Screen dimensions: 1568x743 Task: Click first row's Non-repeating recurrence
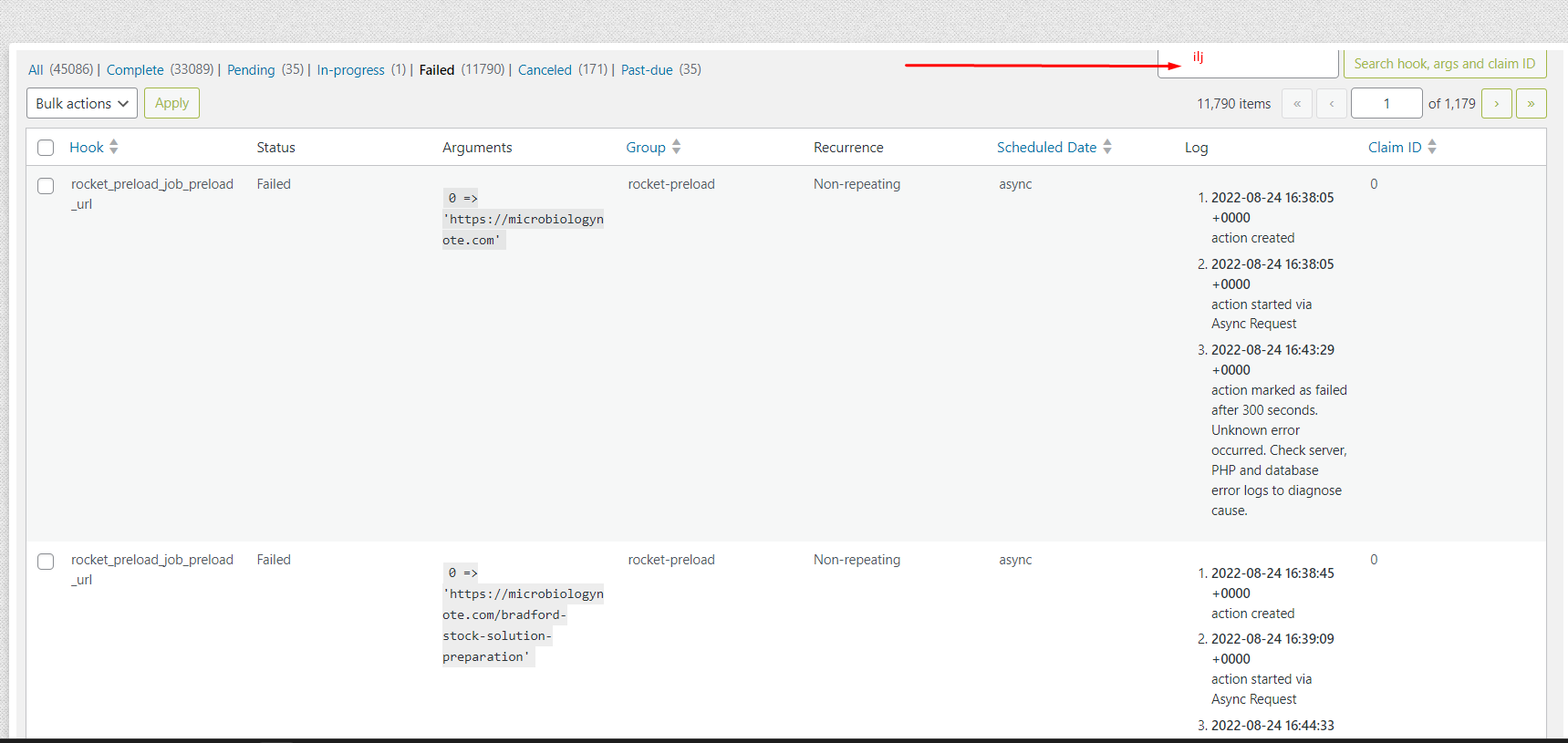[x=857, y=184]
